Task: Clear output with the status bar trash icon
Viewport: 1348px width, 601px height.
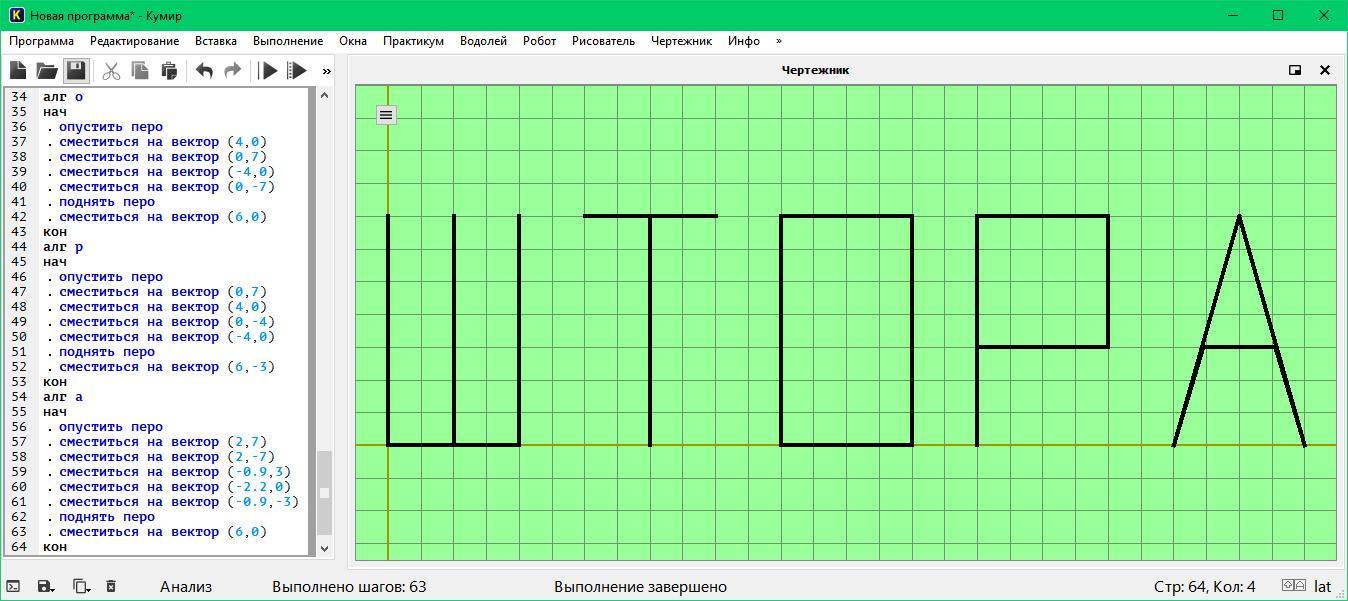Action: click(x=111, y=587)
